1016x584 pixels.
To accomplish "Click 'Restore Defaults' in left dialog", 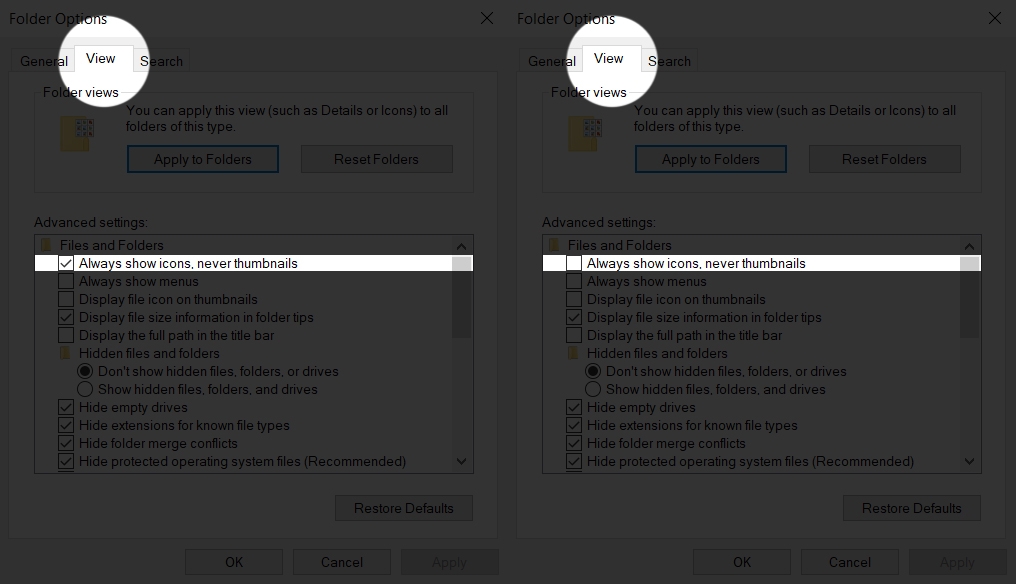I will click(404, 508).
